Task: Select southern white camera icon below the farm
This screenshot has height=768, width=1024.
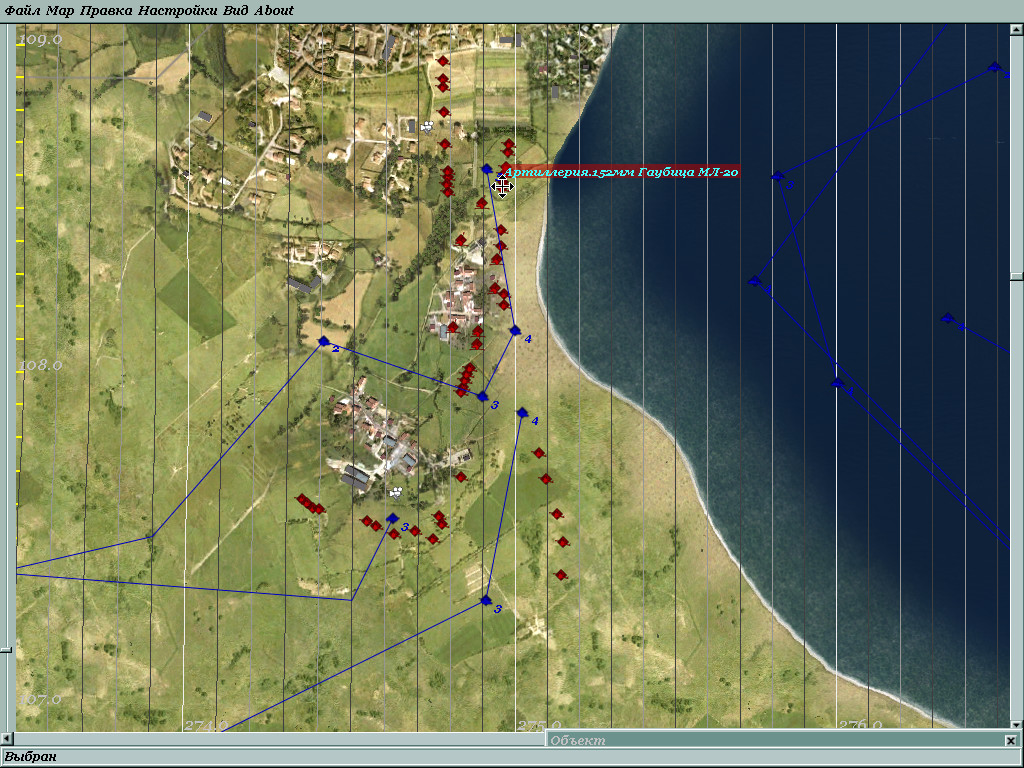Action: 396,491
